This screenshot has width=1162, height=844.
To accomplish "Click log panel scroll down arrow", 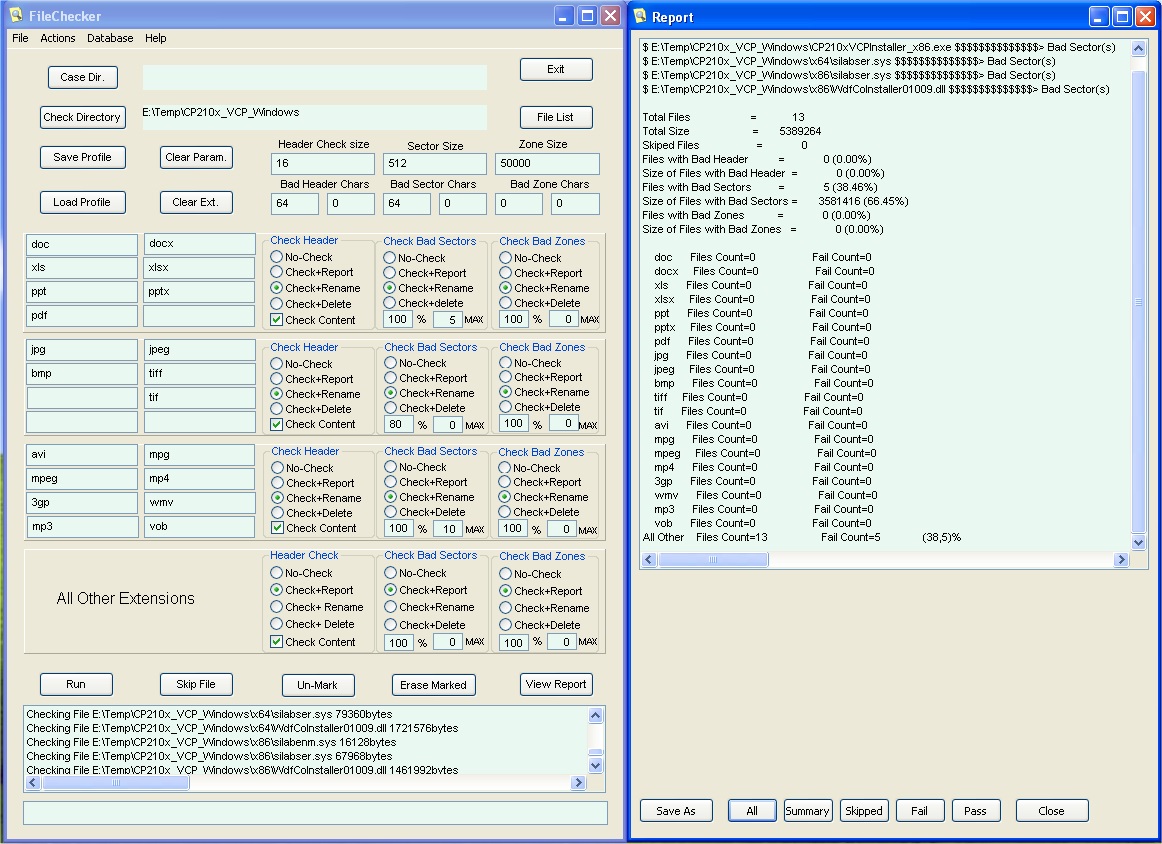I will [x=595, y=765].
